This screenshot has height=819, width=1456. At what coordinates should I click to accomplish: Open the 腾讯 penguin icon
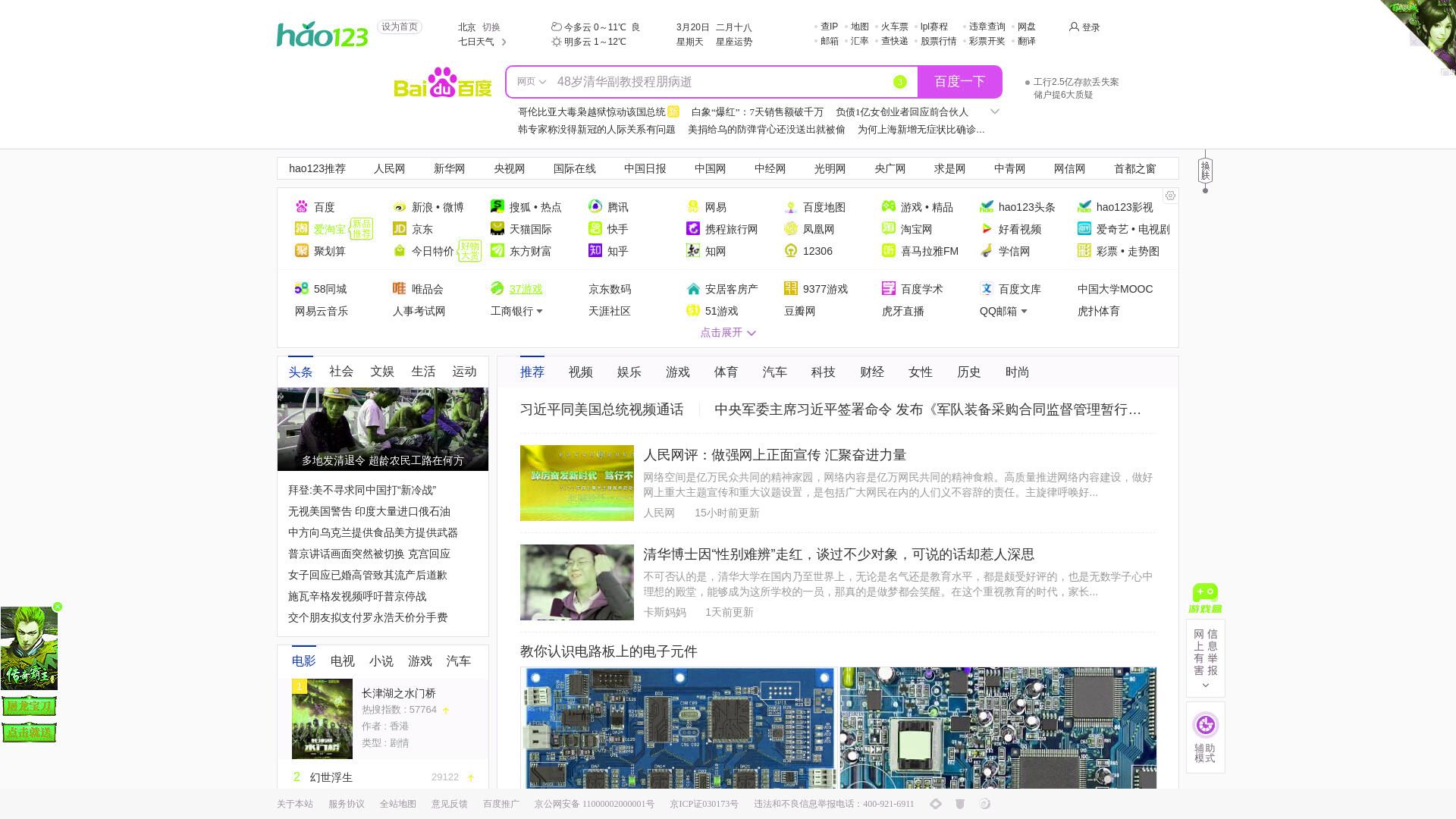click(x=595, y=206)
